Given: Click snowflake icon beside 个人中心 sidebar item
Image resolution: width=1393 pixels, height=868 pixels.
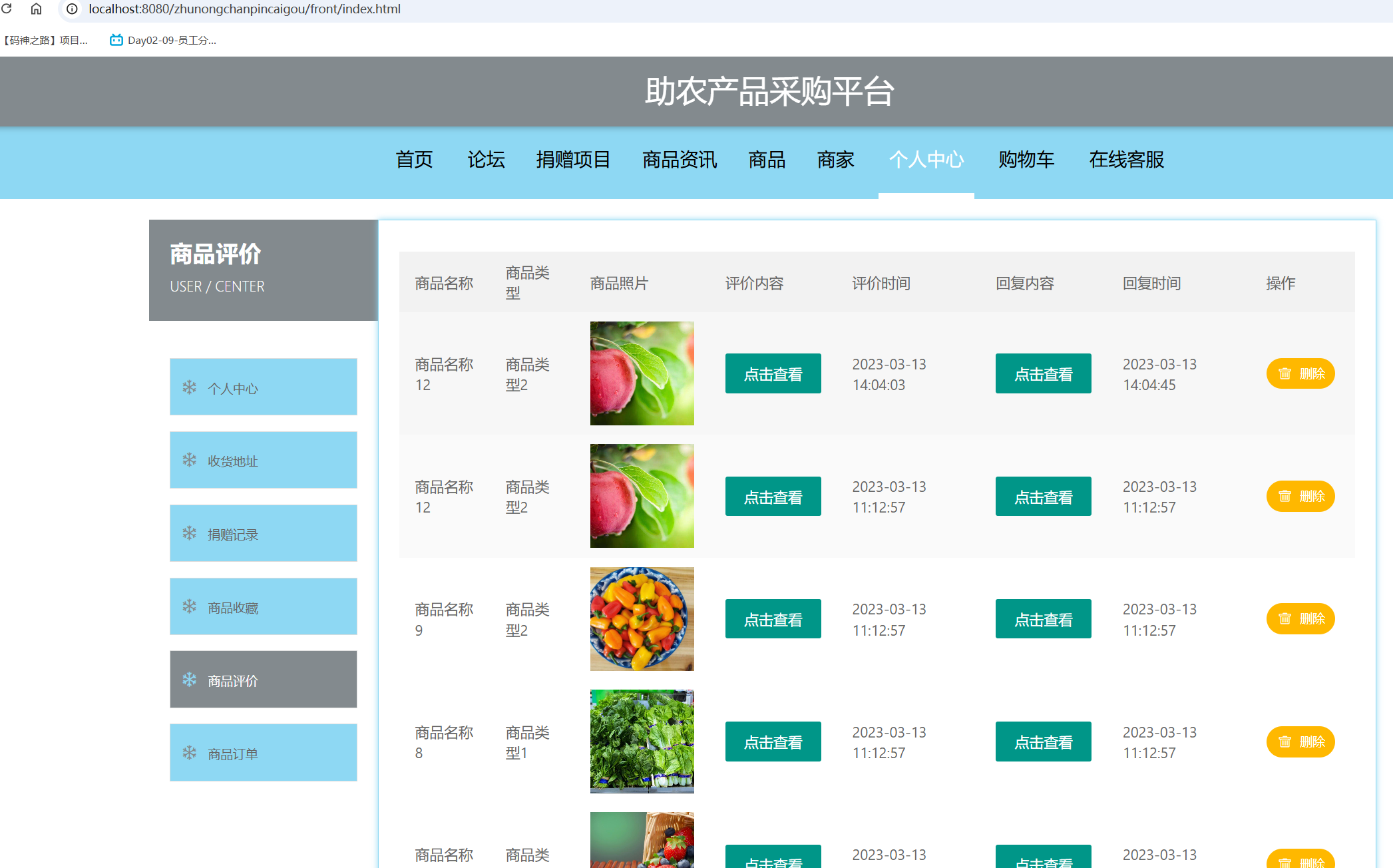Looking at the screenshot, I should click(190, 387).
